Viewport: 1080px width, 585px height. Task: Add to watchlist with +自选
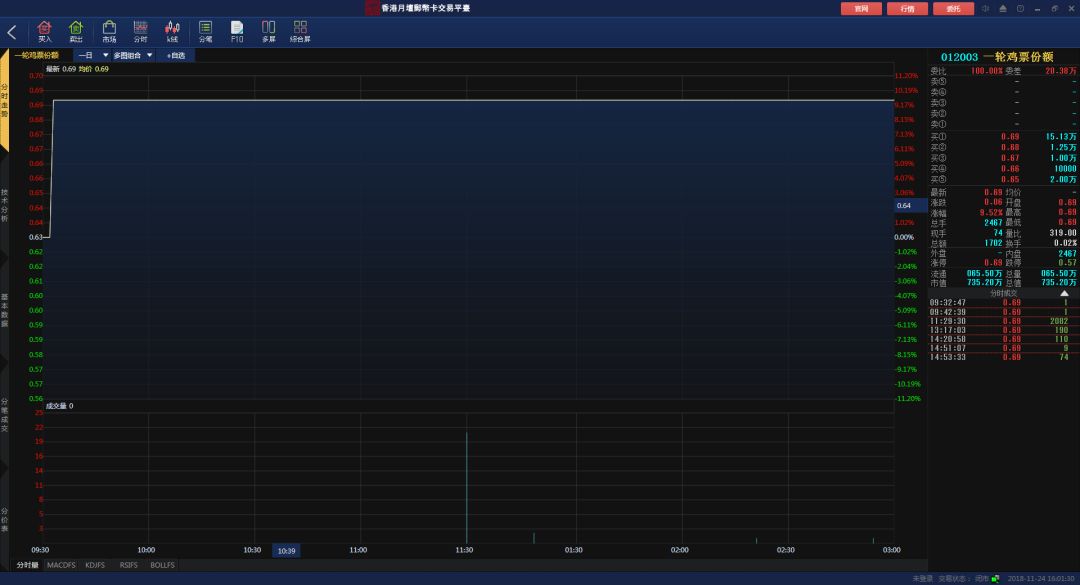point(176,55)
